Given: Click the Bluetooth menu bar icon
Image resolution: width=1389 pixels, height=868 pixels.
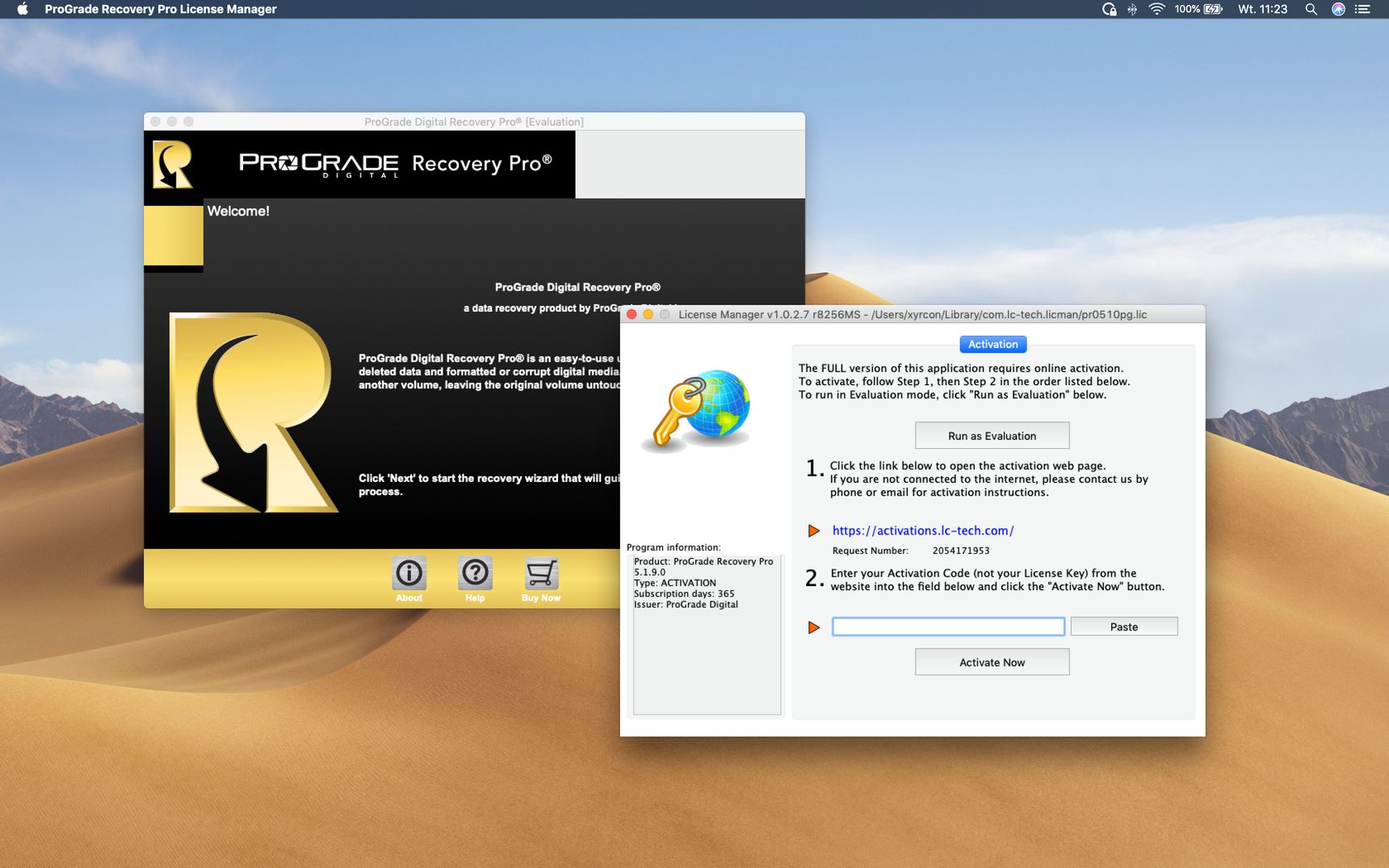Looking at the screenshot, I should point(1132,9).
